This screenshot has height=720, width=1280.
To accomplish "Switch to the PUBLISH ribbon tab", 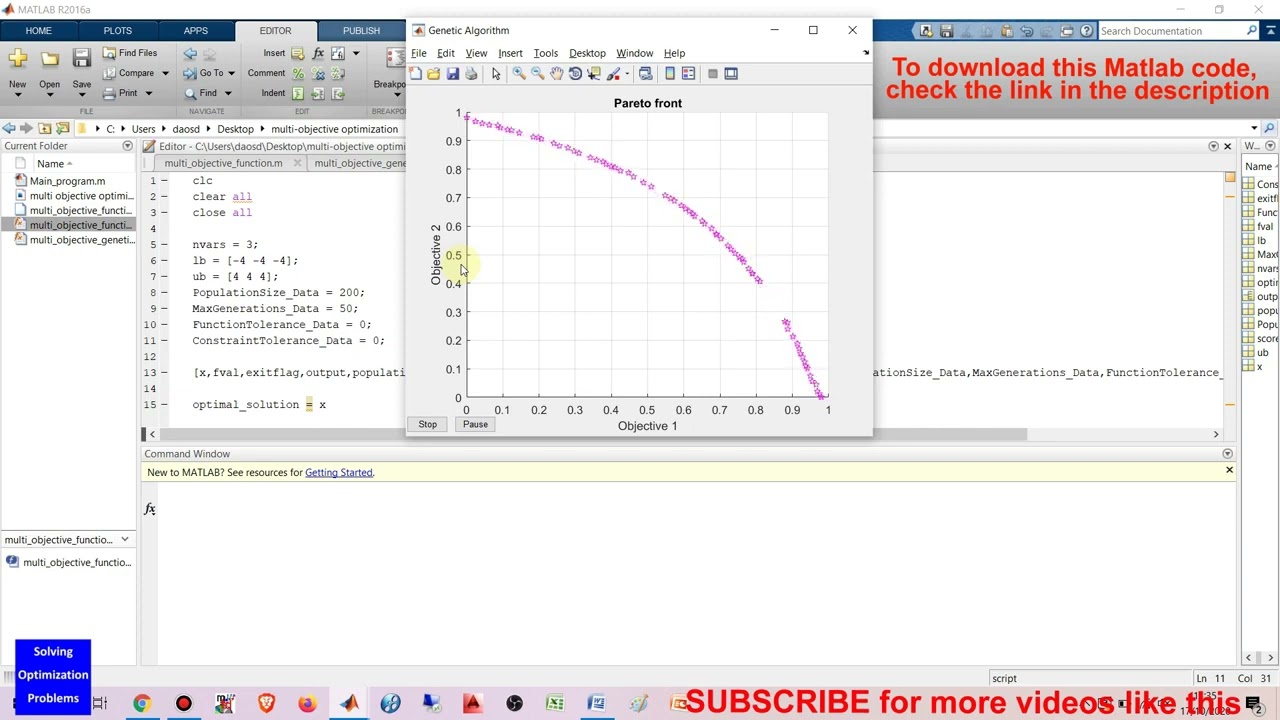I will click(x=361, y=31).
